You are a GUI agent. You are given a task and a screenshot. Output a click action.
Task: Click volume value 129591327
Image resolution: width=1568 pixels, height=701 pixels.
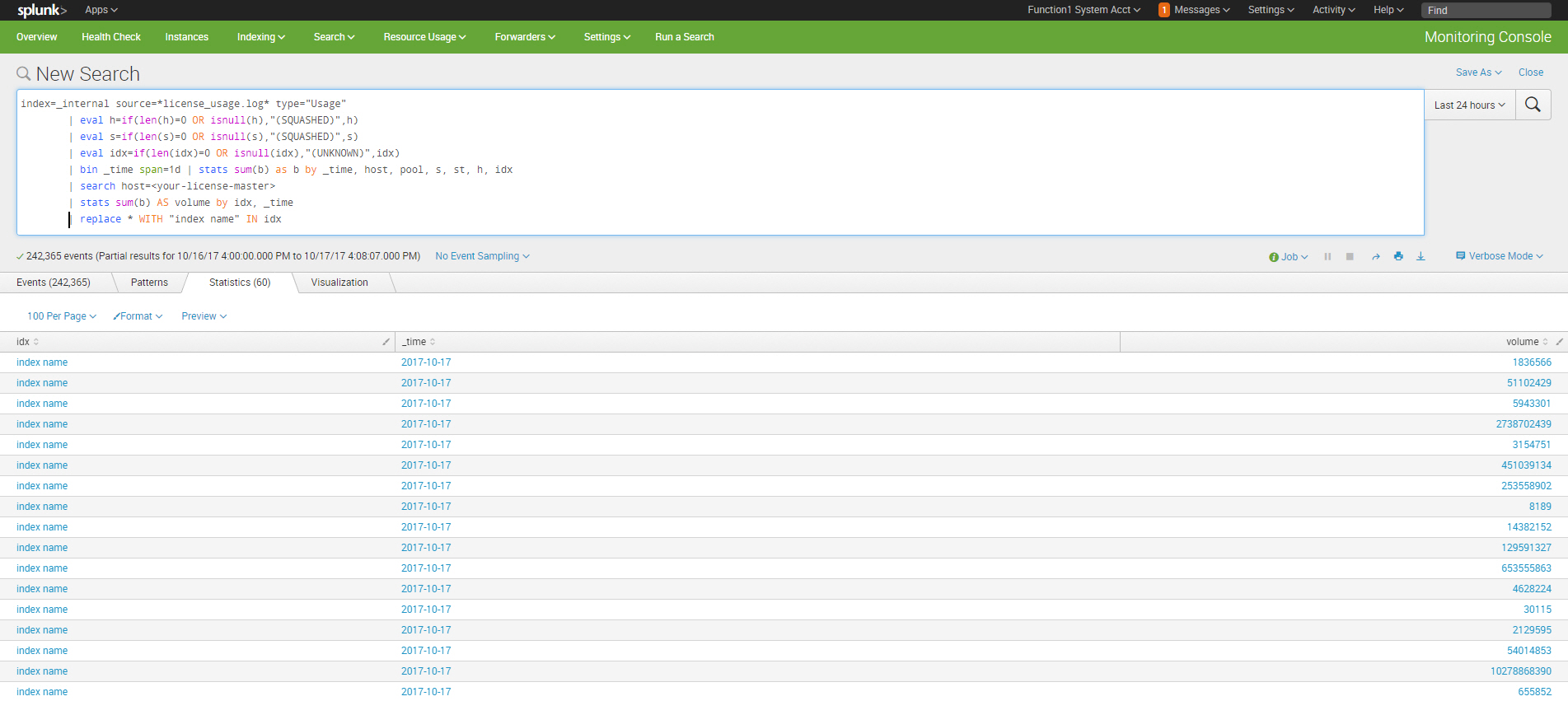coord(1526,548)
